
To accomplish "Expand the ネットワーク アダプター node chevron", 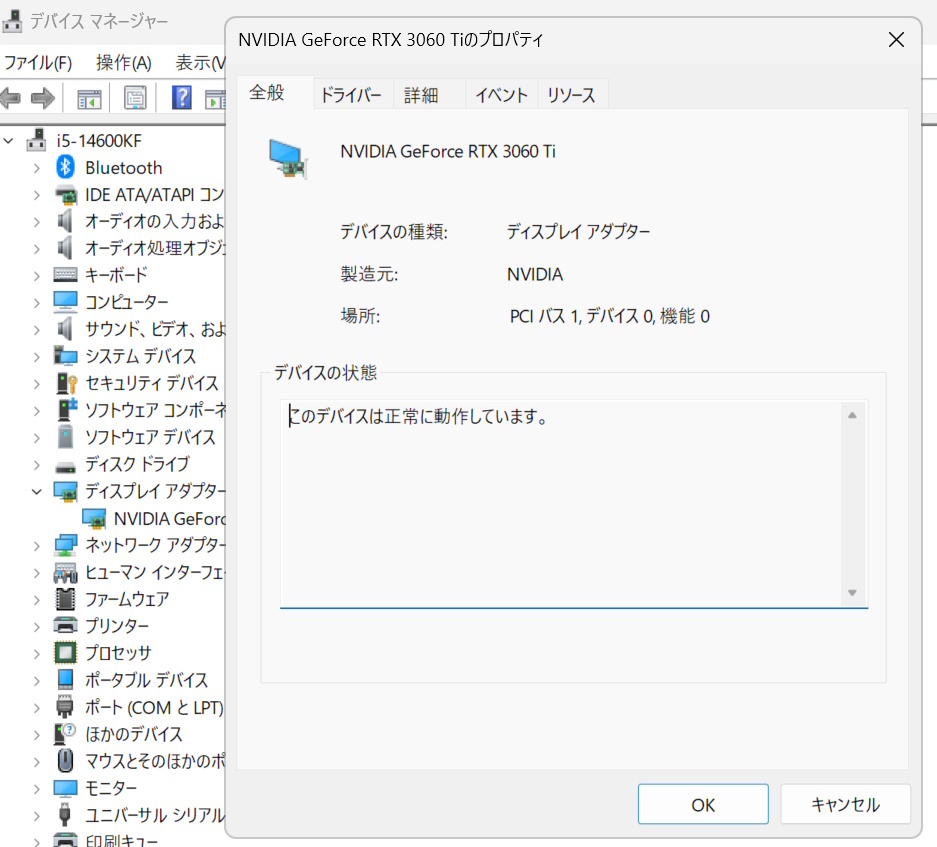I will [x=37, y=546].
